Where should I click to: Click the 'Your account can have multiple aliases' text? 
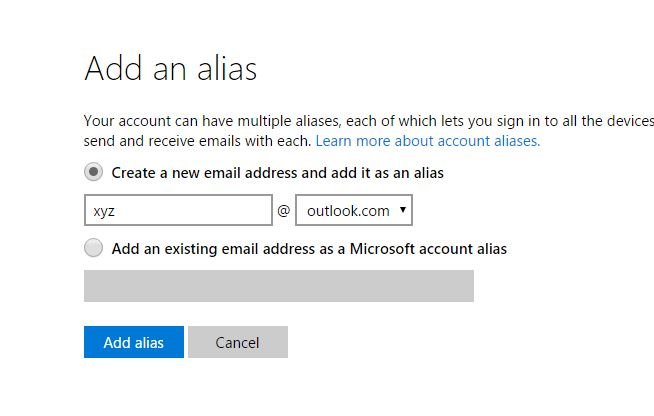(x=240, y=121)
